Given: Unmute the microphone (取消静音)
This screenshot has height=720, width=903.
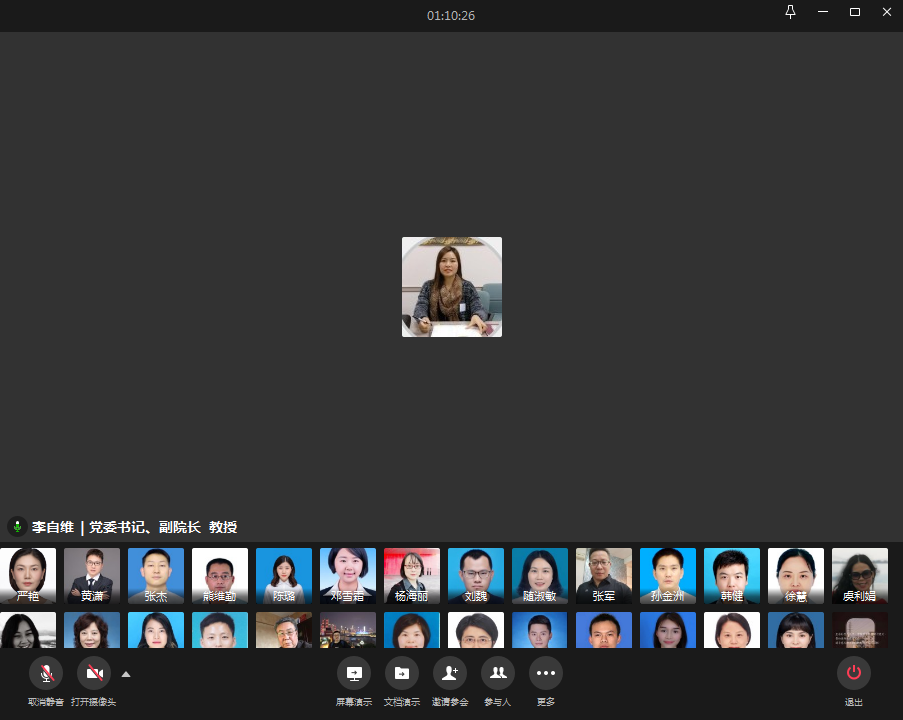Looking at the screenshot, I should point(46,673).
